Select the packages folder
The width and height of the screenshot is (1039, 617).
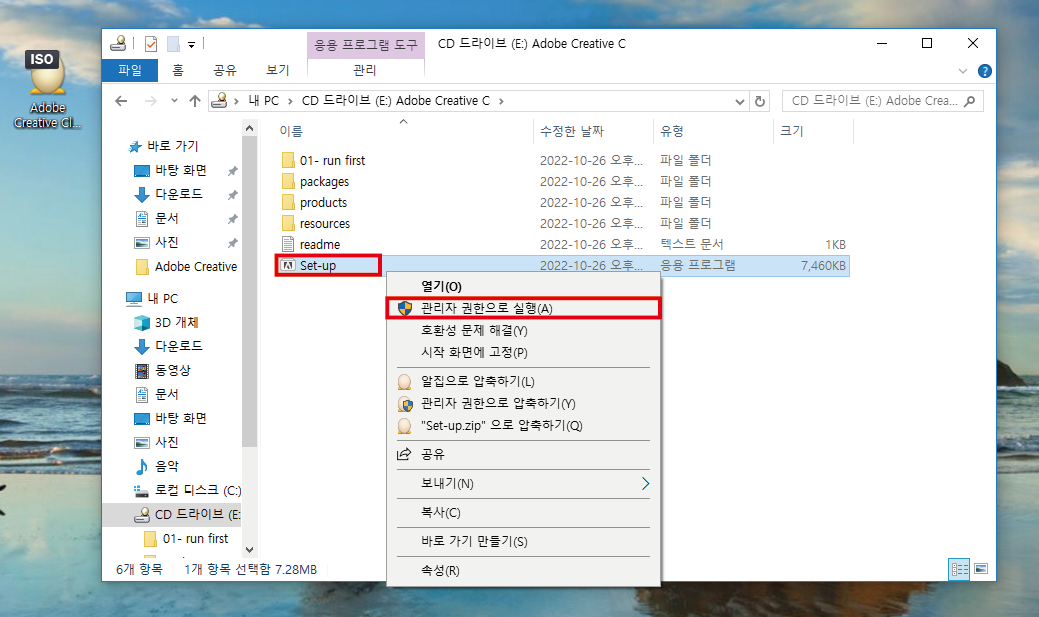324,182
